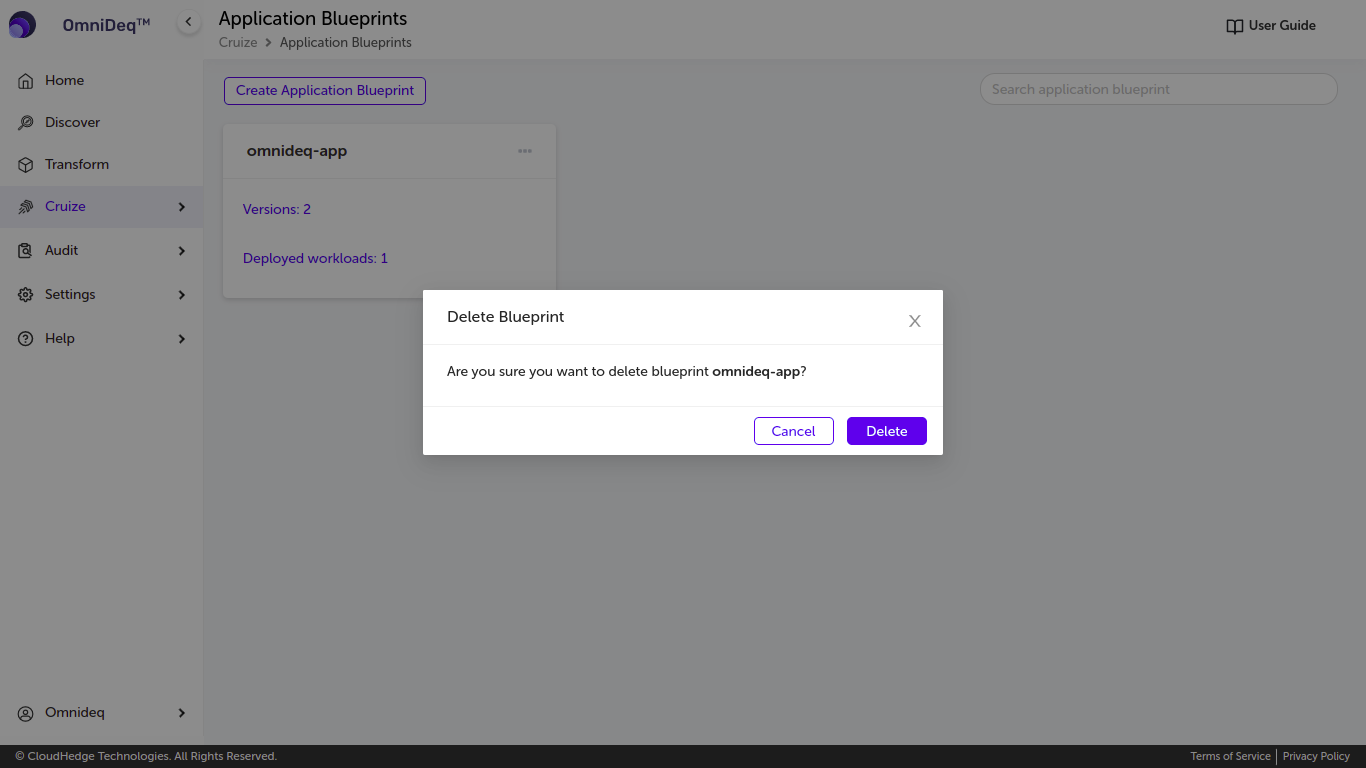The width and height of the screenshot is (1366, 768).
Task: Go to Home in the sidebar
Action: 64,80
